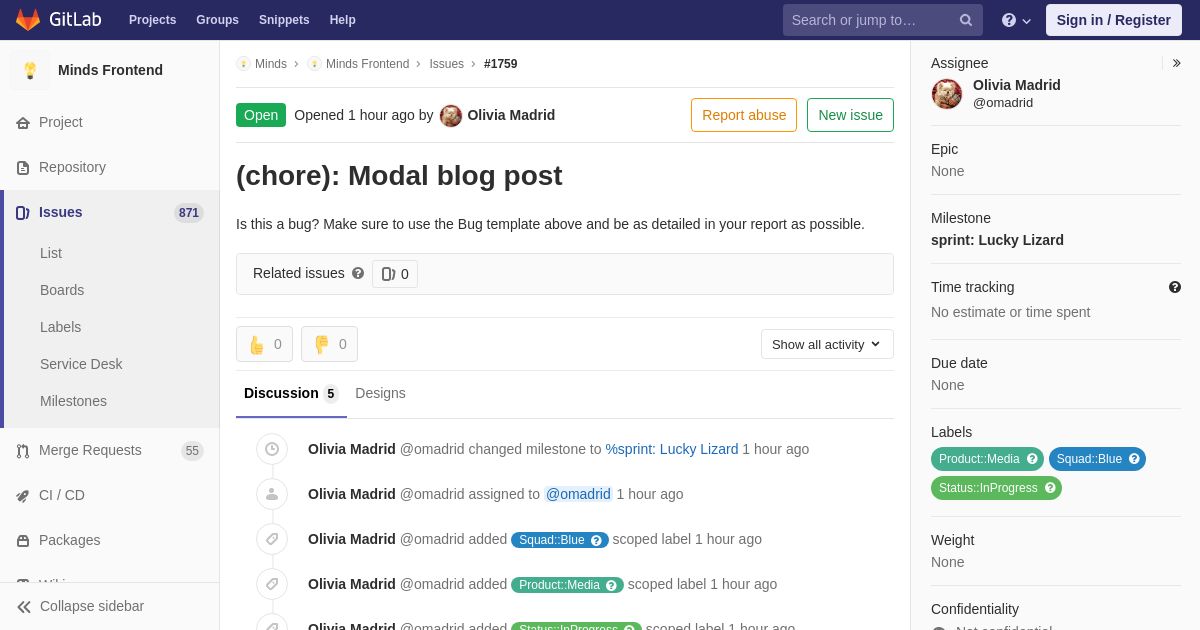Screen dimensions: 1200x630
Task: Click the search or jump to field
Action: point(870,20)
